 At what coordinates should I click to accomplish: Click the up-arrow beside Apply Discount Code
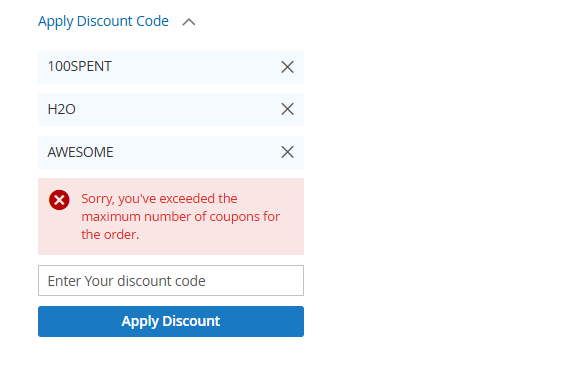[x=189, y=22]
